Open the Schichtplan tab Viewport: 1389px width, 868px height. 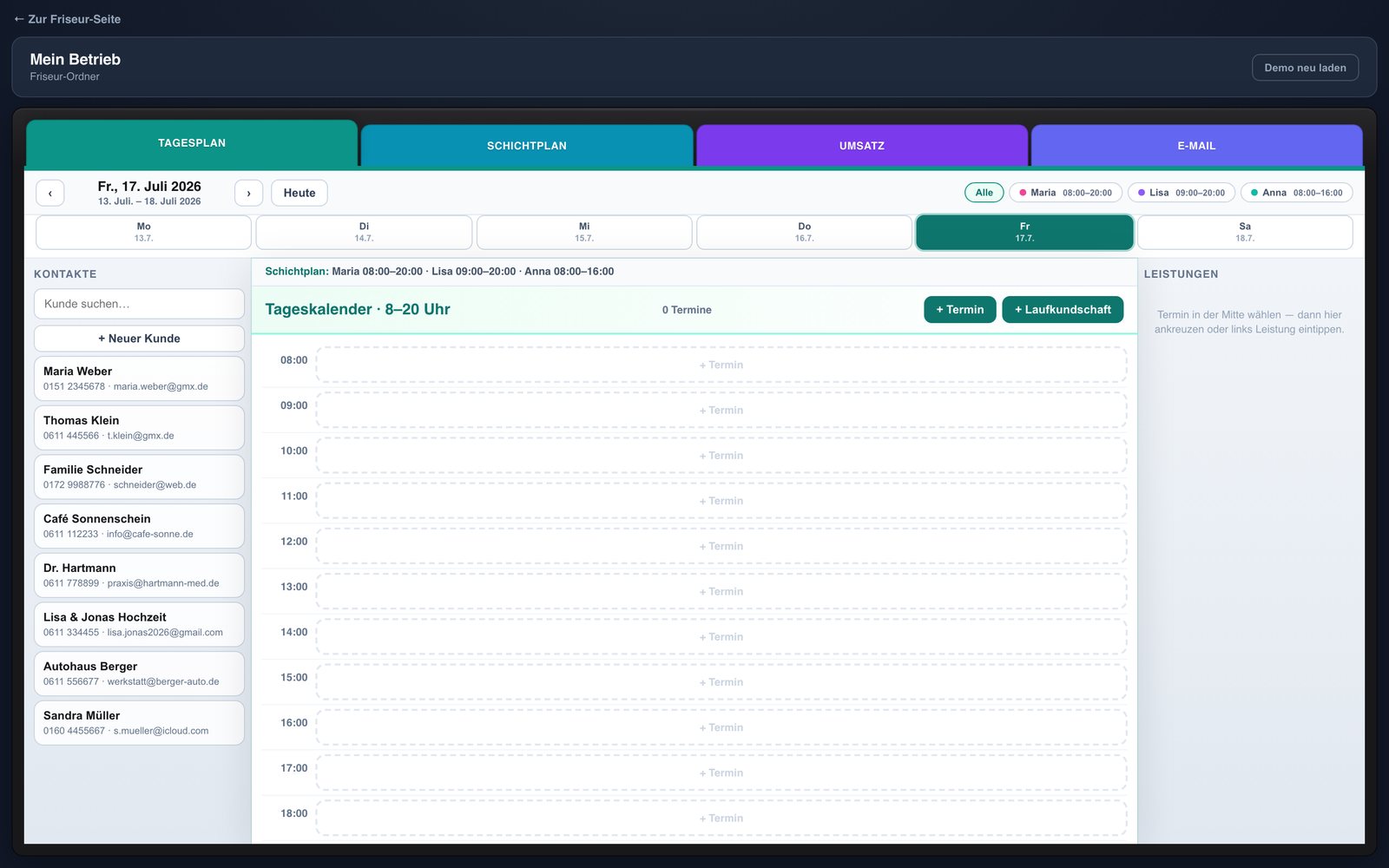coord(527,146)
